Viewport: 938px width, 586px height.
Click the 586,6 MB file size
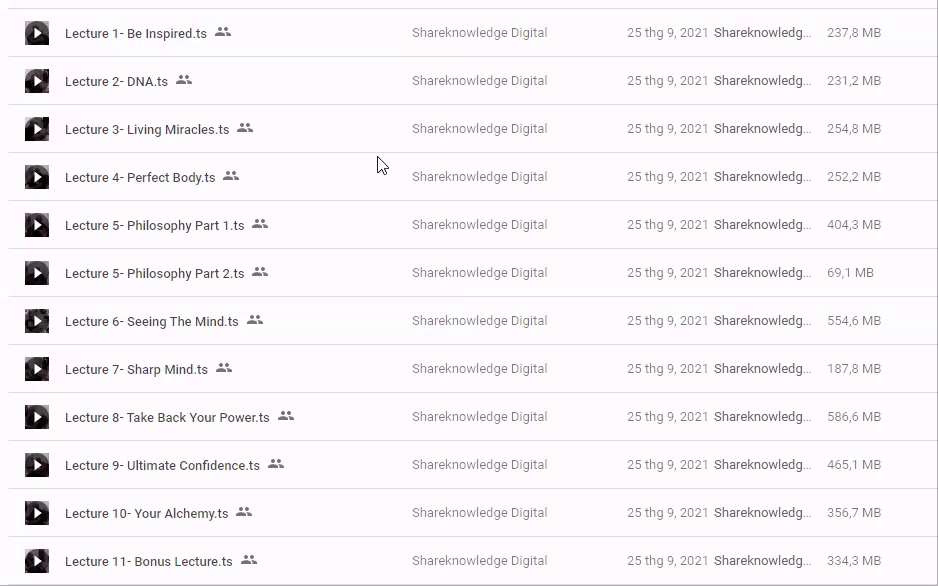[x=854, y=417]
